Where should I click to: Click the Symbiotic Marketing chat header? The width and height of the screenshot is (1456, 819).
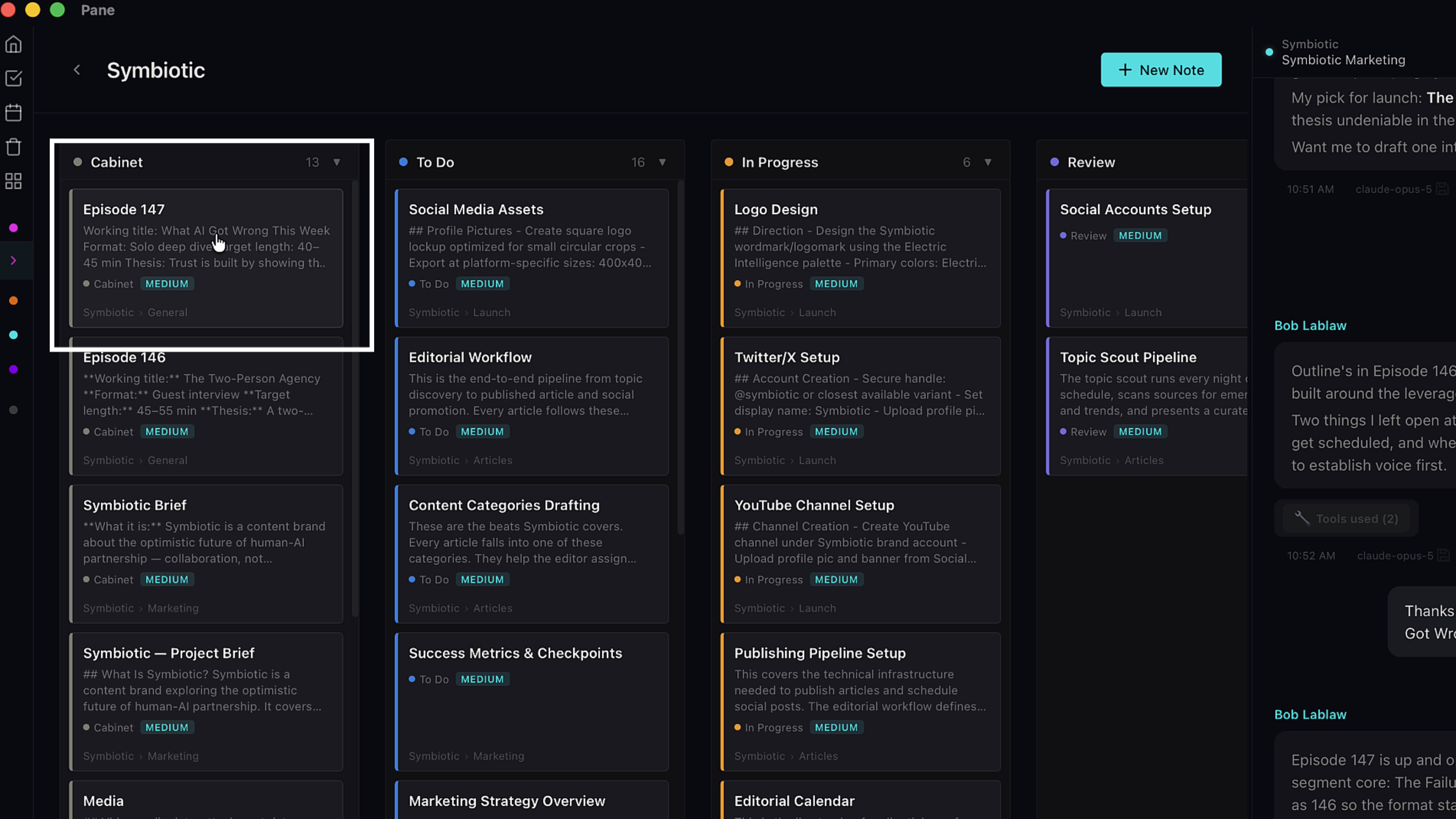coord(1343,60)
